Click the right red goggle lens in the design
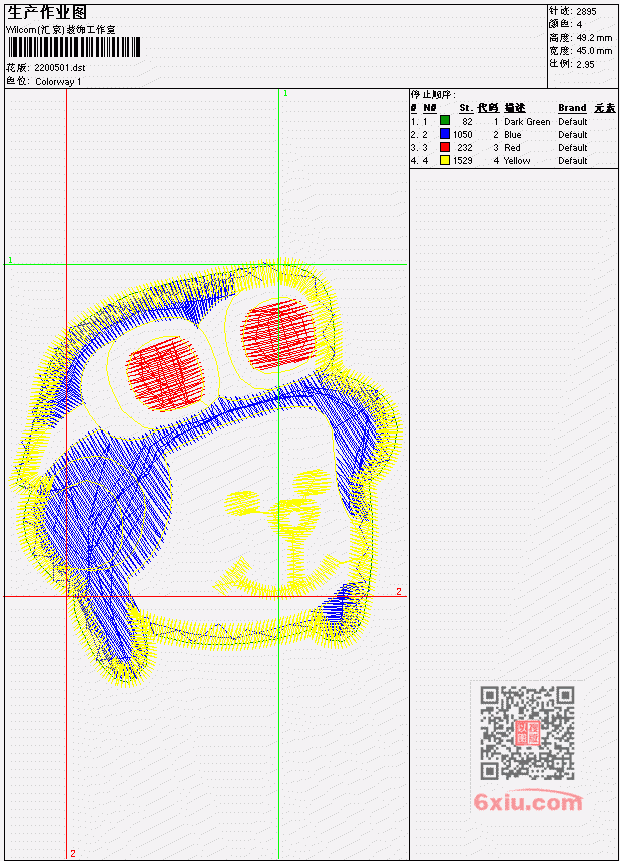 coord(278,334)
